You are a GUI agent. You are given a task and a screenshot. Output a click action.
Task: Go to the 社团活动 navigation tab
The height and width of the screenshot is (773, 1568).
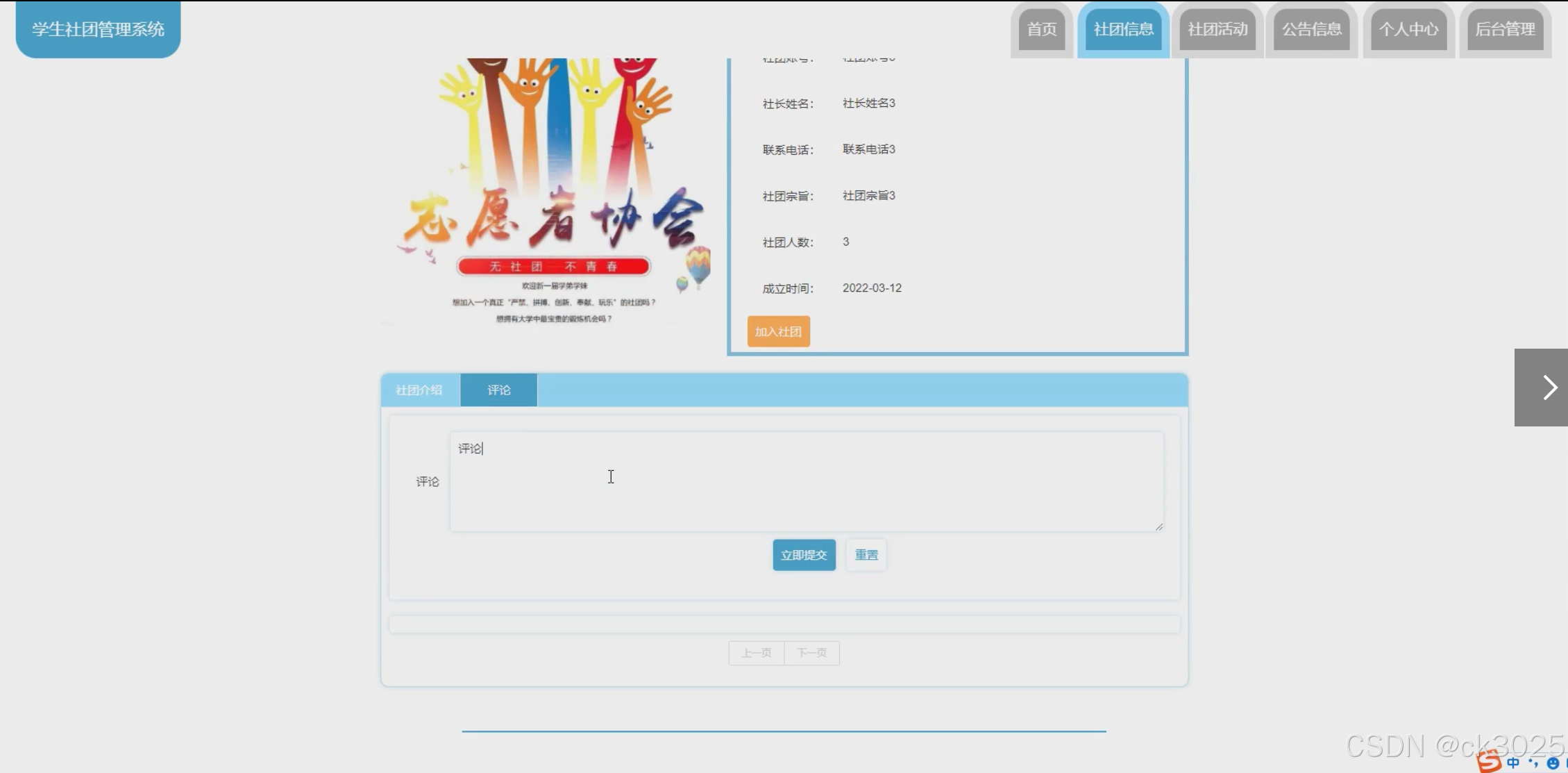click(x=1217, y=29)
